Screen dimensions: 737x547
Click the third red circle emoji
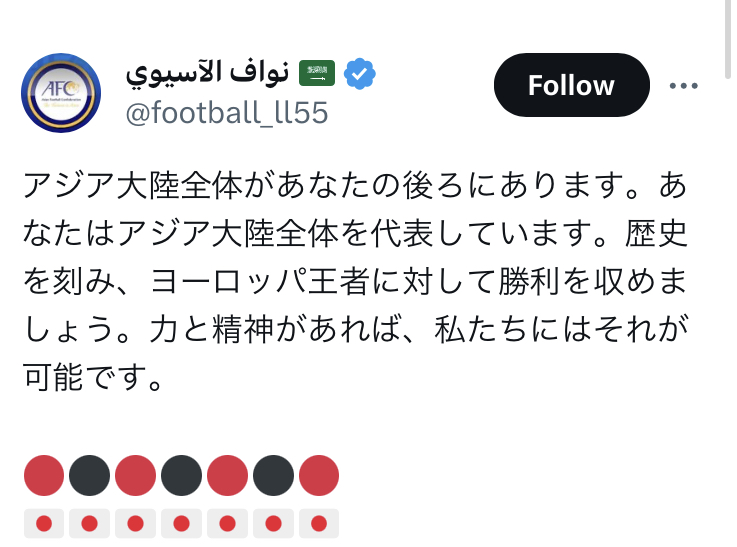227,476
